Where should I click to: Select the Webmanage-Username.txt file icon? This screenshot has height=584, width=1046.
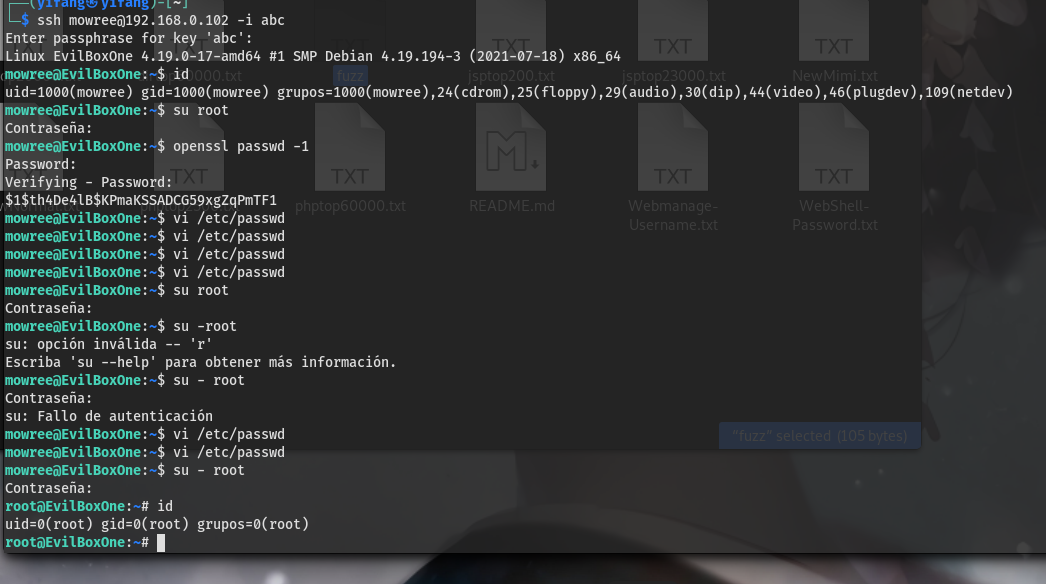pyautogui.click(x=672, y=148)
